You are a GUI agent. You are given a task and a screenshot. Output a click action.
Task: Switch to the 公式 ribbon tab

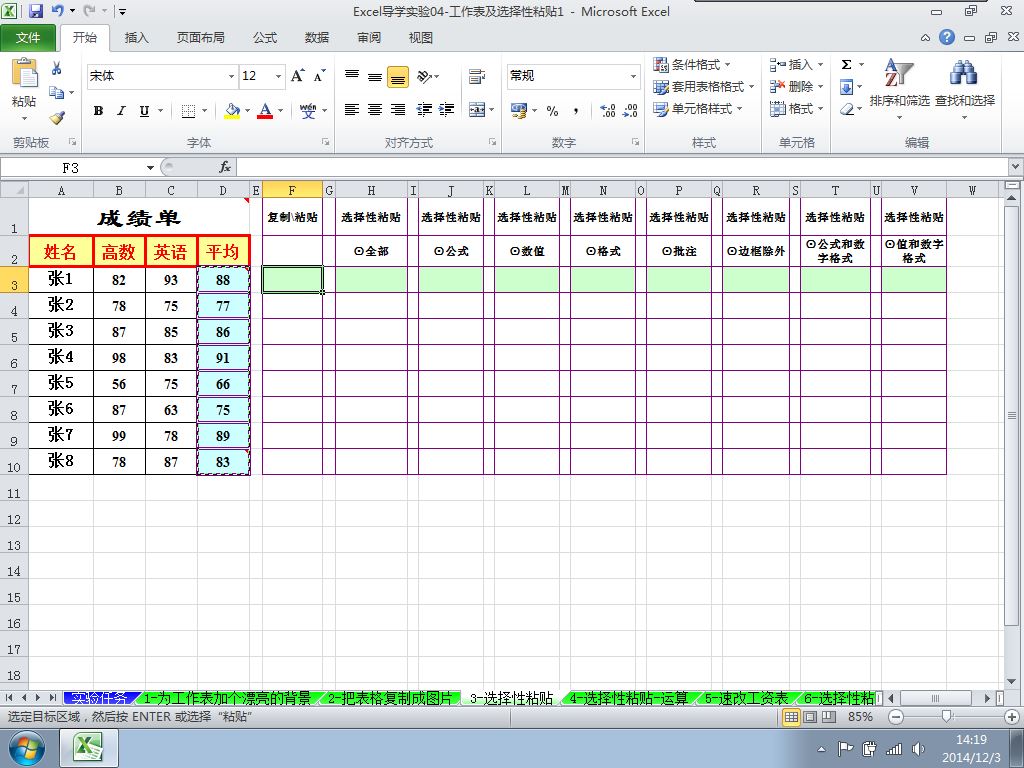(265, 38)
